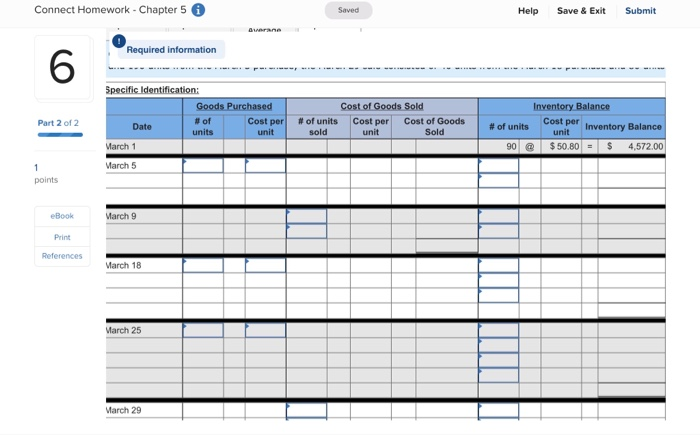Click March 5 first inventory units field

498,165
